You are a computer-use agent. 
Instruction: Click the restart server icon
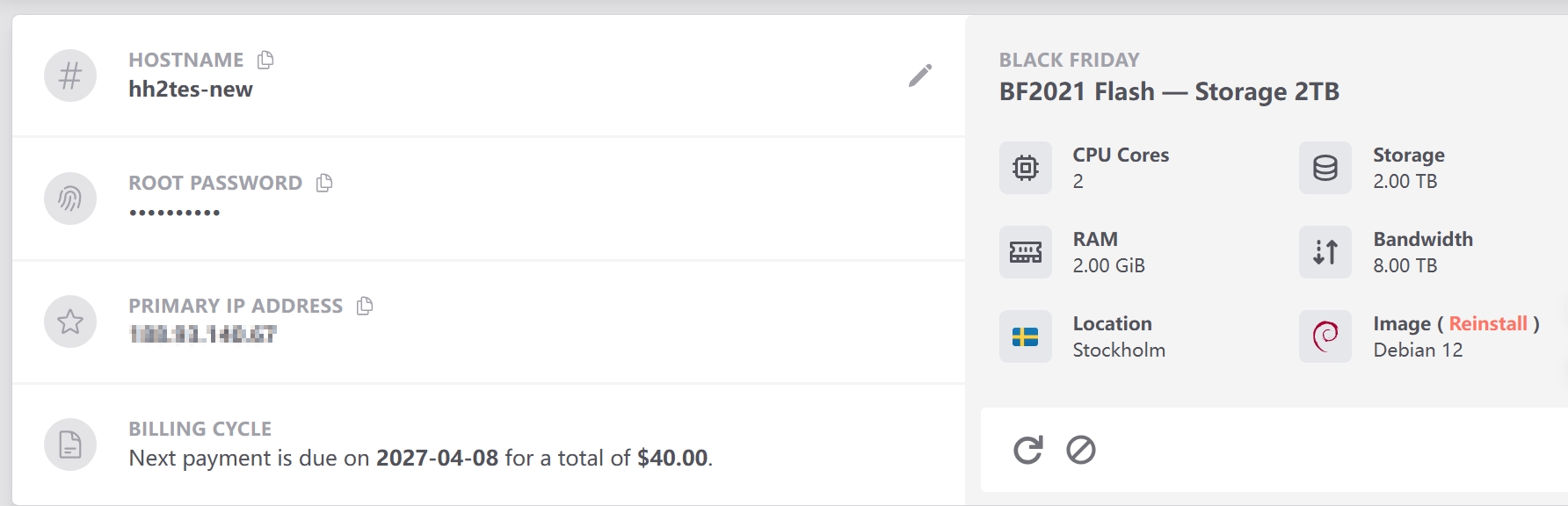point(1027,450)
